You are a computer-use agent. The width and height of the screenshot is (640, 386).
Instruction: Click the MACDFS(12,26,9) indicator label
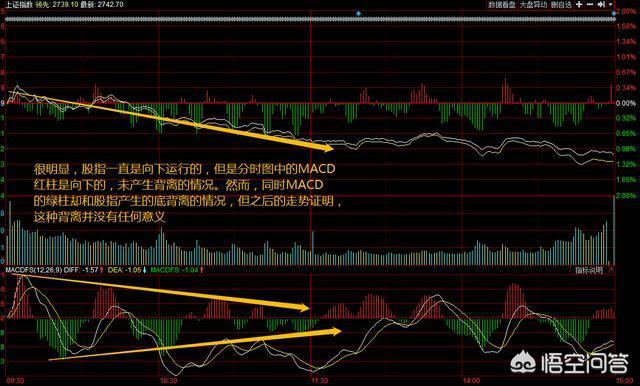click(34, 270)
